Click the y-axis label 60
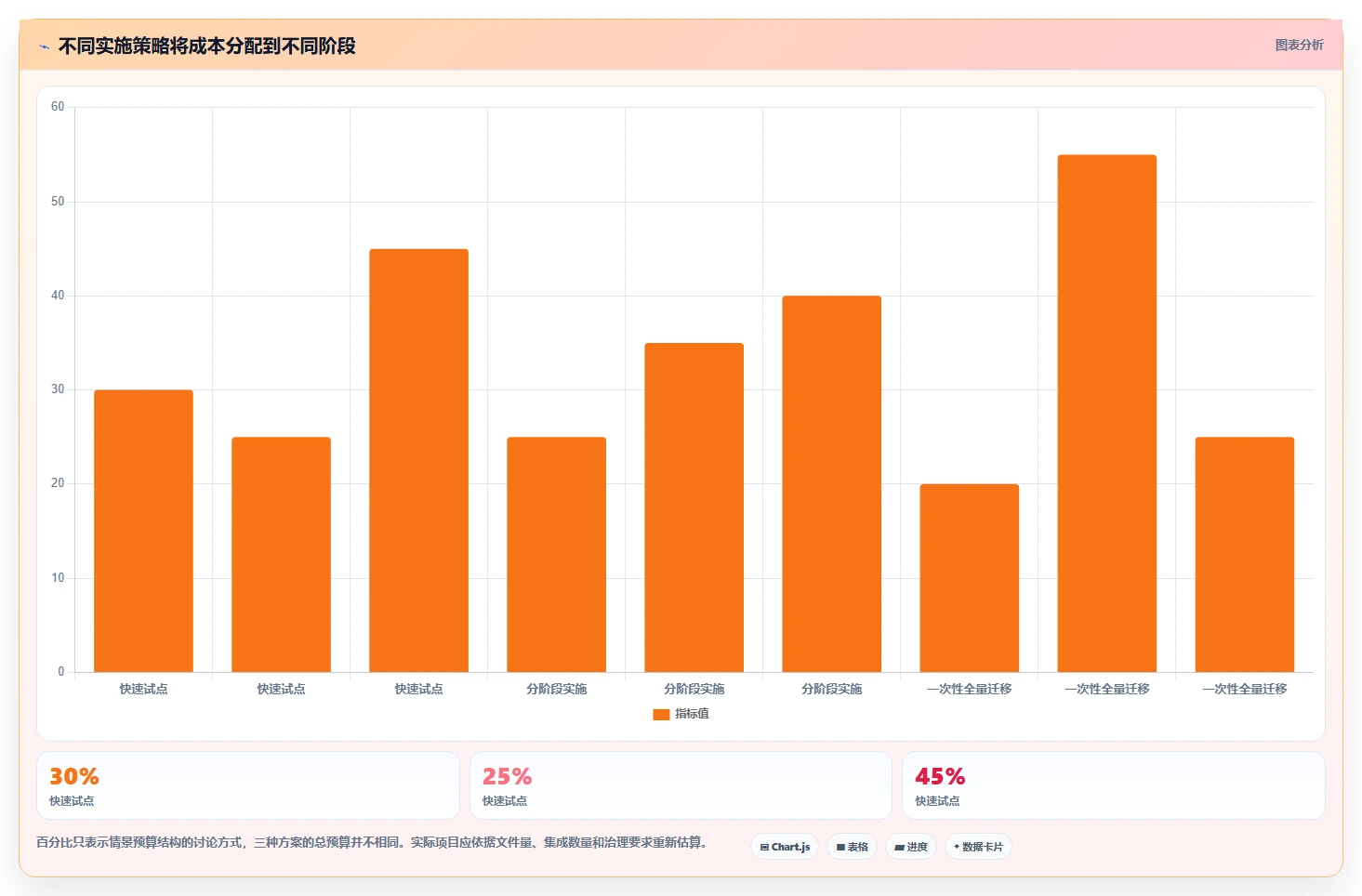Viewport: 1362px width, 896px height. pos(58,107)
